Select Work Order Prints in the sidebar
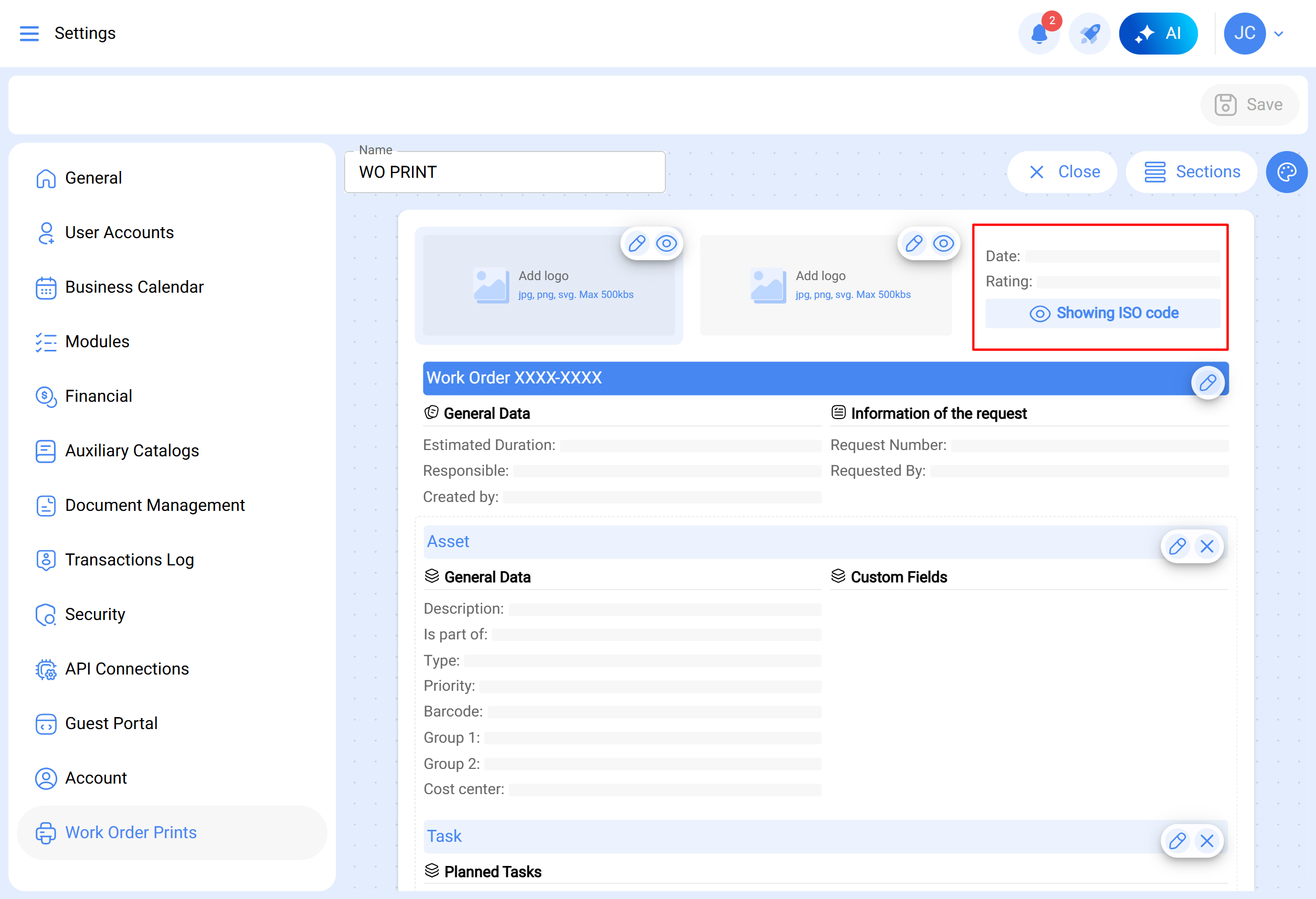This screenshot has width=1316, height=899. tap(131, 832)
